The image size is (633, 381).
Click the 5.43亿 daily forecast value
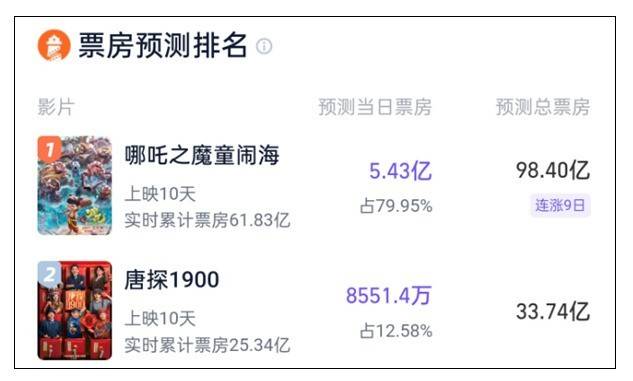[400, 171]
